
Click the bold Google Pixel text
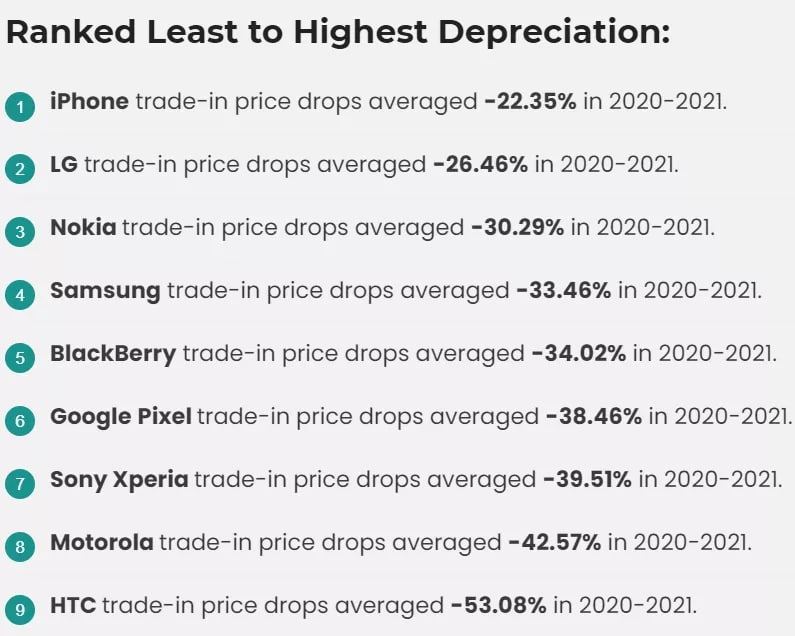coord(120,416)
